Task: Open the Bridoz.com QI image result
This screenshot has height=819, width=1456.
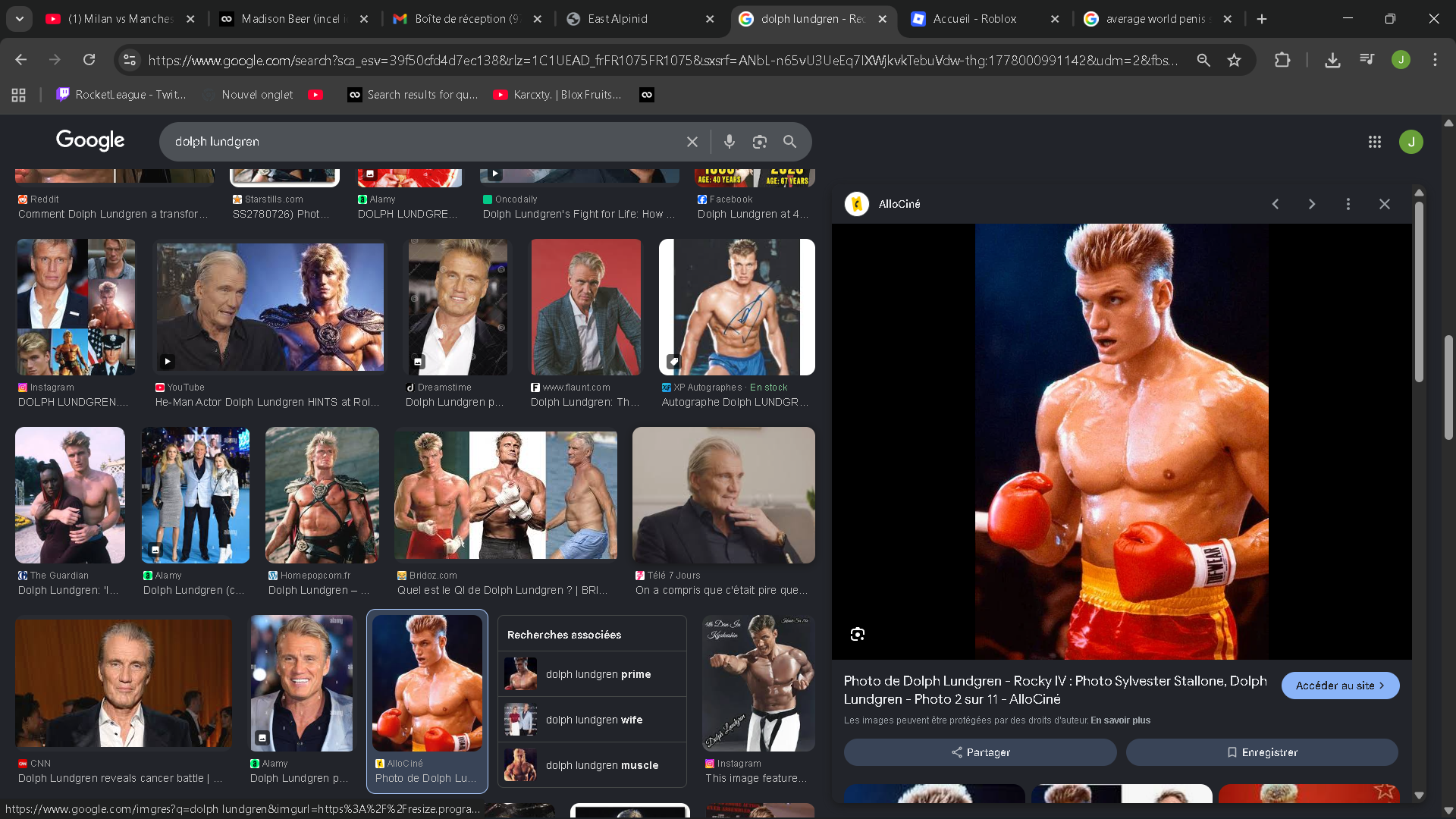Action: [506, 495]
